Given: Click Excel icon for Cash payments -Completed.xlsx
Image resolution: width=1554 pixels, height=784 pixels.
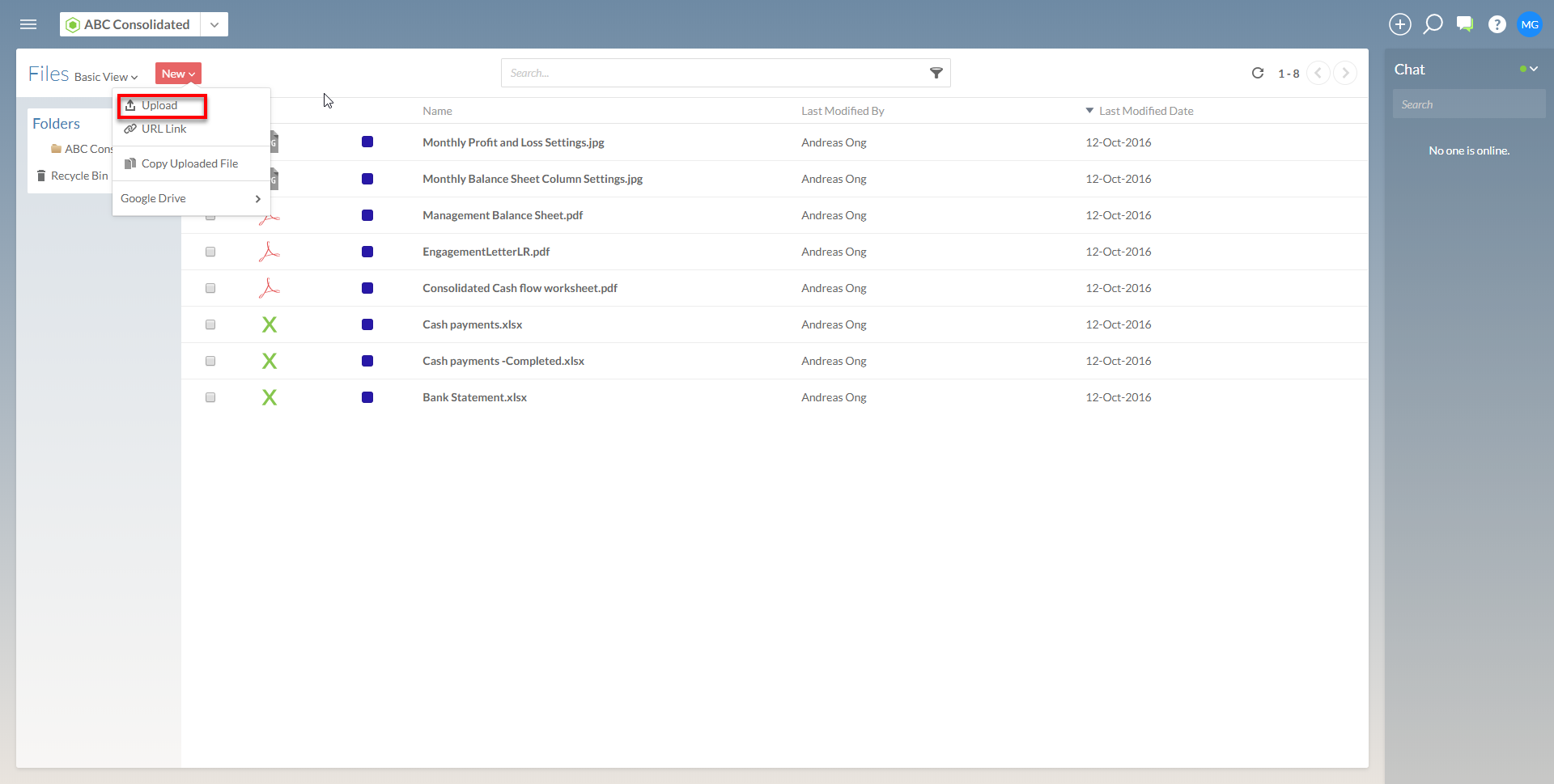Looking at the screenshot, I should point(270,361).
